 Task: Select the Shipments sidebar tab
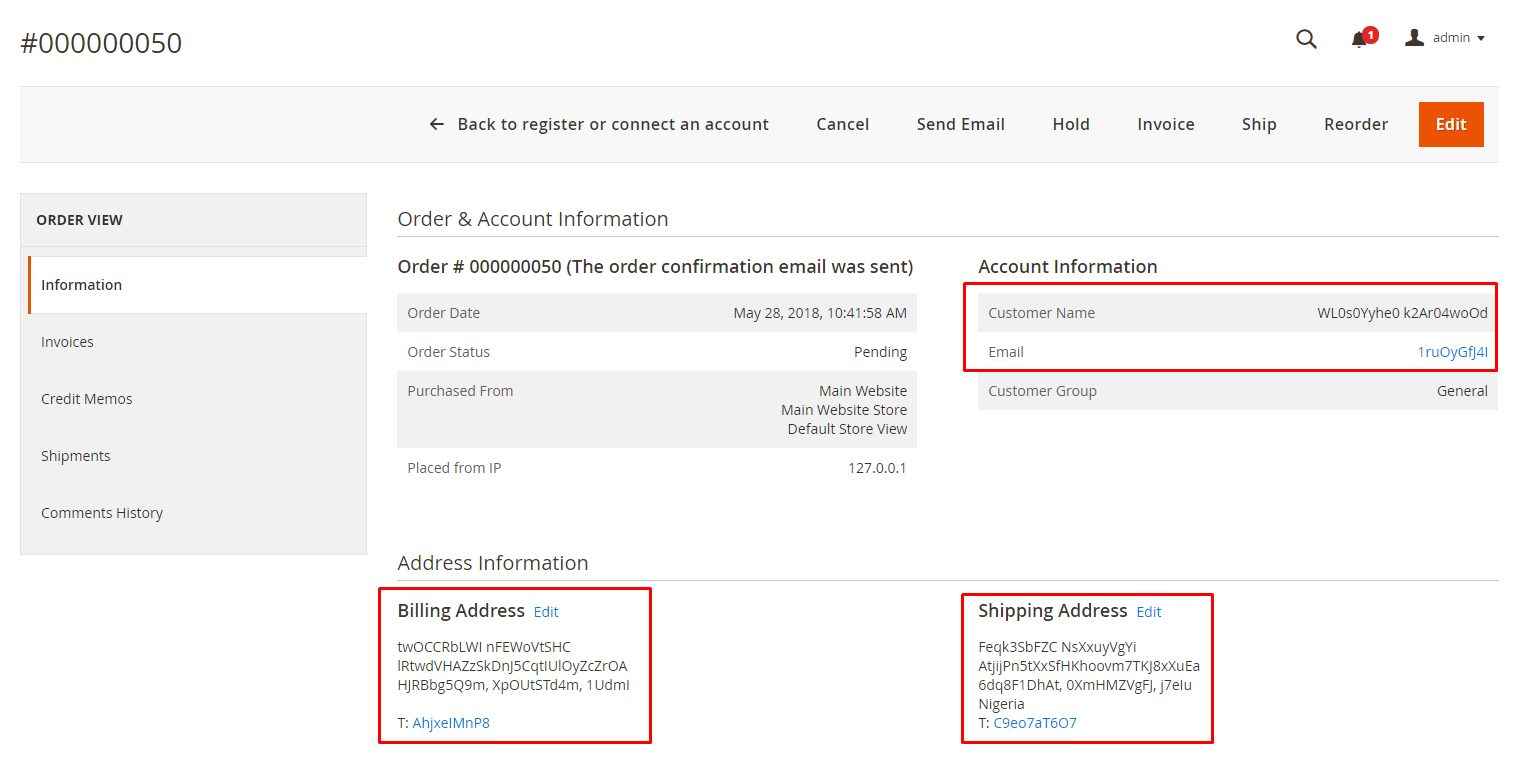pyautogui.click(x=75, y=456)
